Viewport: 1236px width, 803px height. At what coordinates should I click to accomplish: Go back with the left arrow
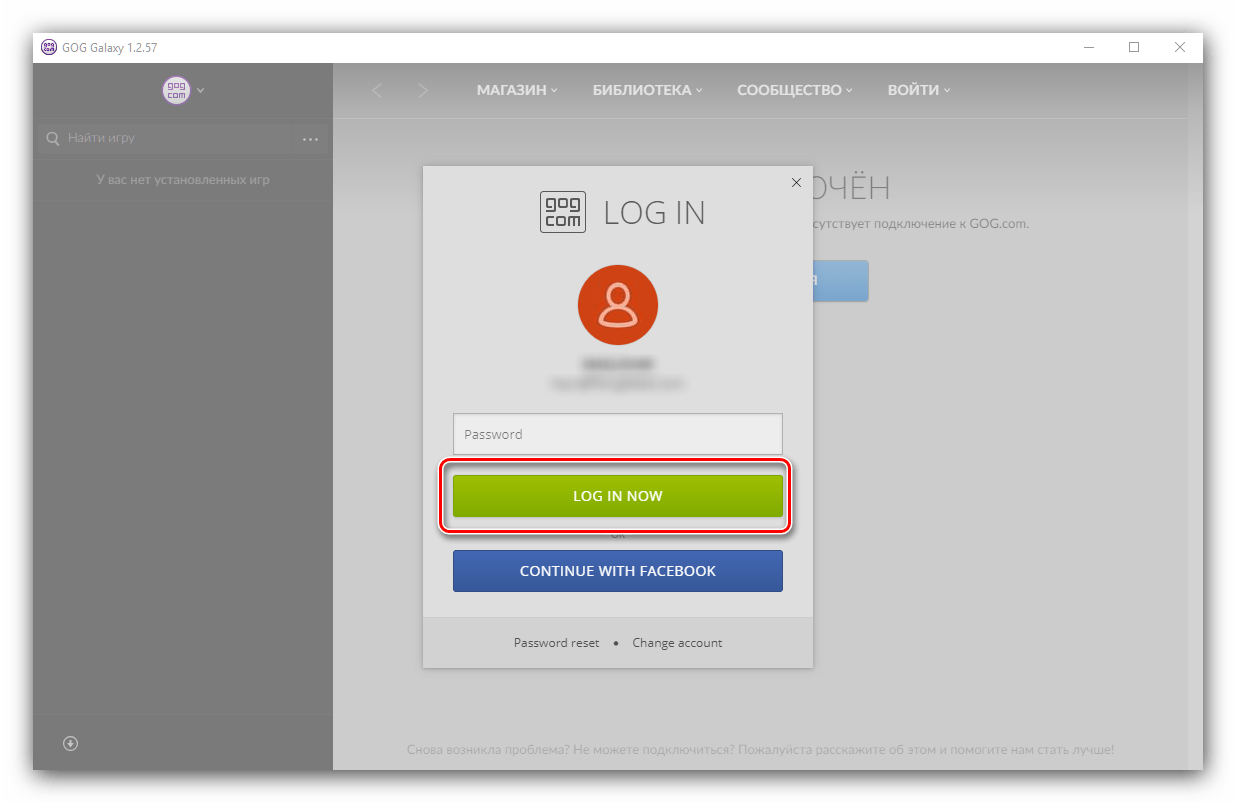point(377,90)
